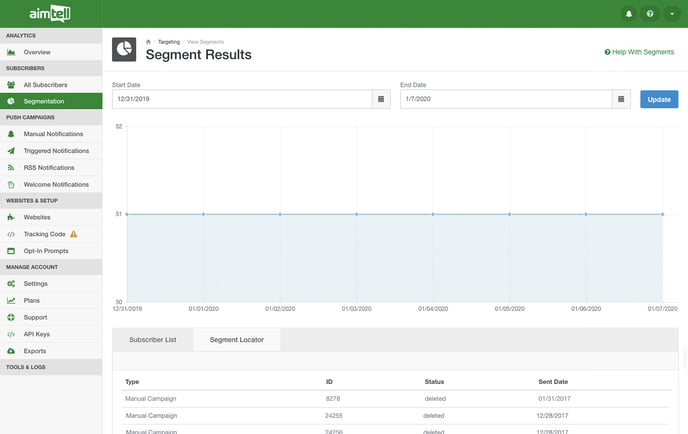Click the Tracking Code warning triangle
The image size is (688, 434).
74,234
